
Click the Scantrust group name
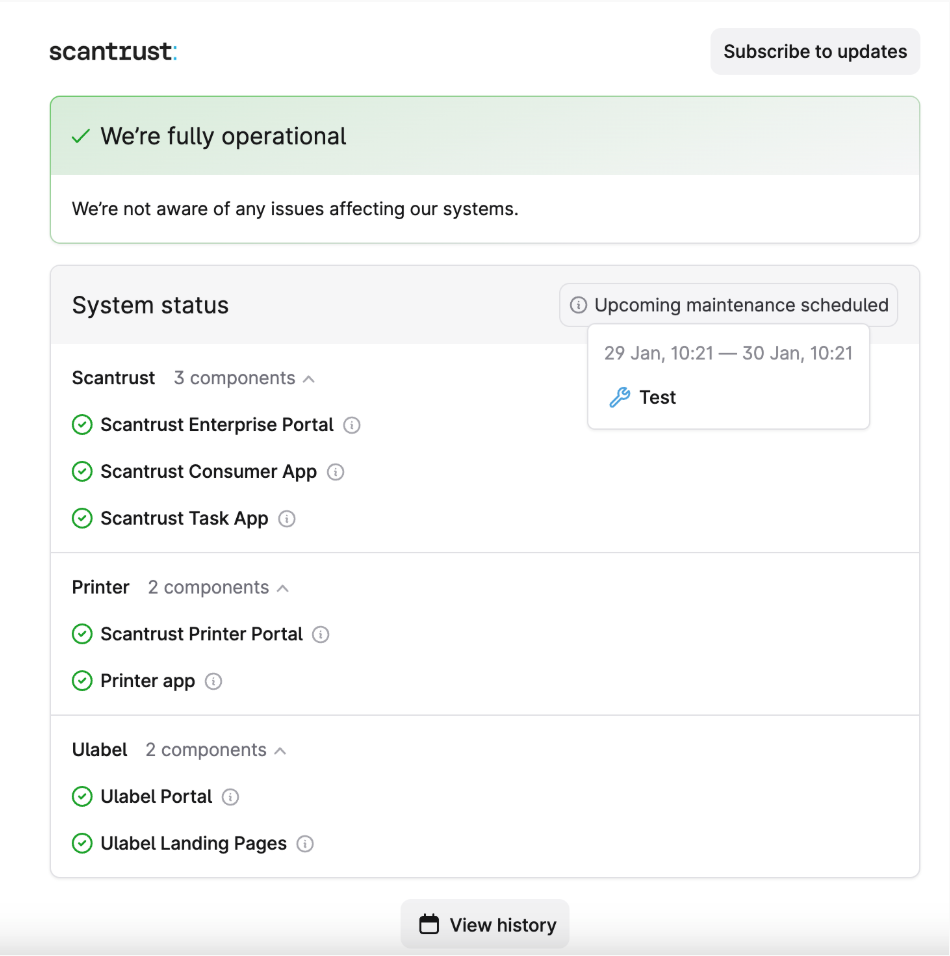coord(113,378)
